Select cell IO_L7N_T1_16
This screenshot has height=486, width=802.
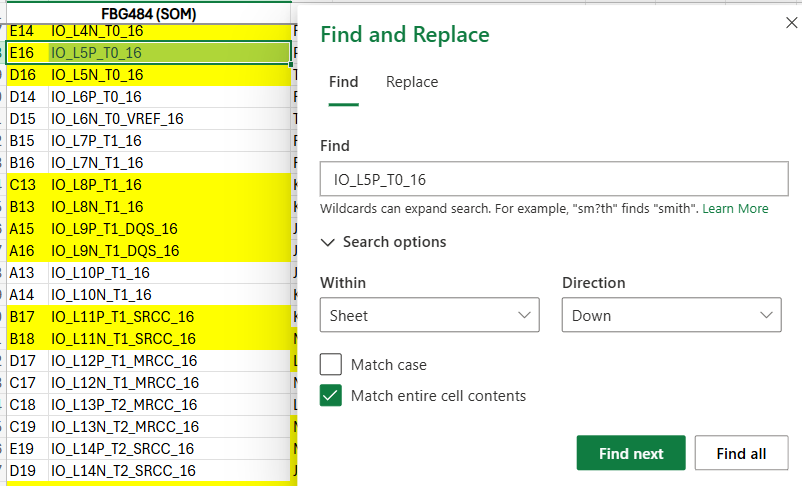(x=169, y=163)
